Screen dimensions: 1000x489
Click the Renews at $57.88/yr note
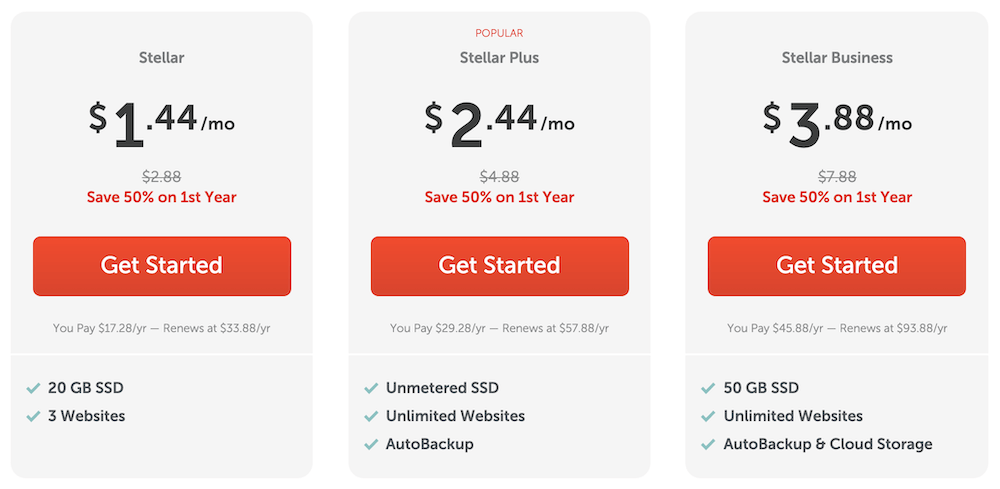tap(555, 328)
